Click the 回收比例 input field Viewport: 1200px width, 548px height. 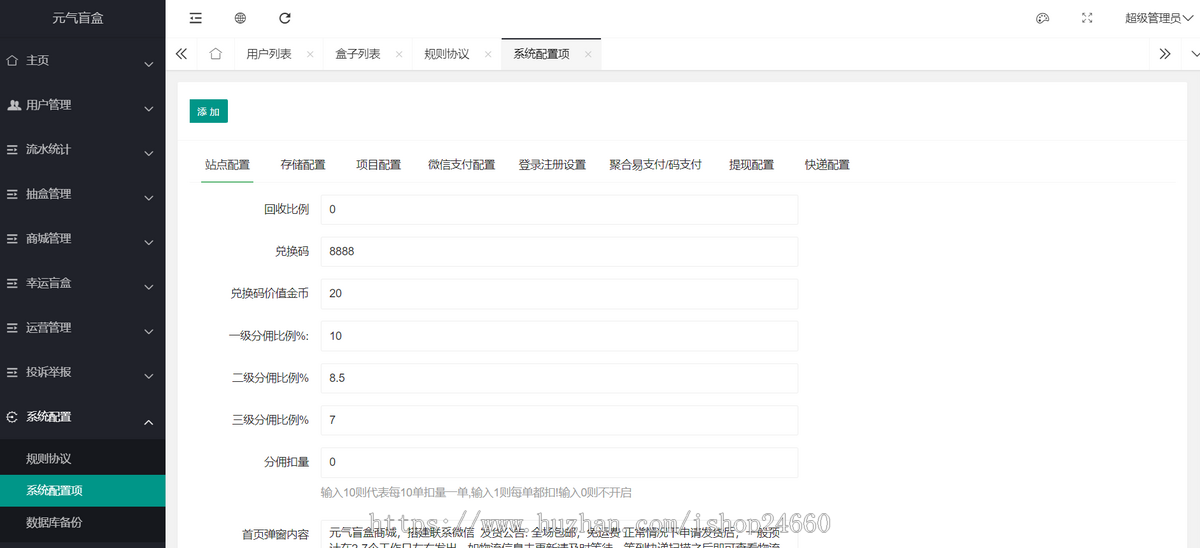click(559, 210)
